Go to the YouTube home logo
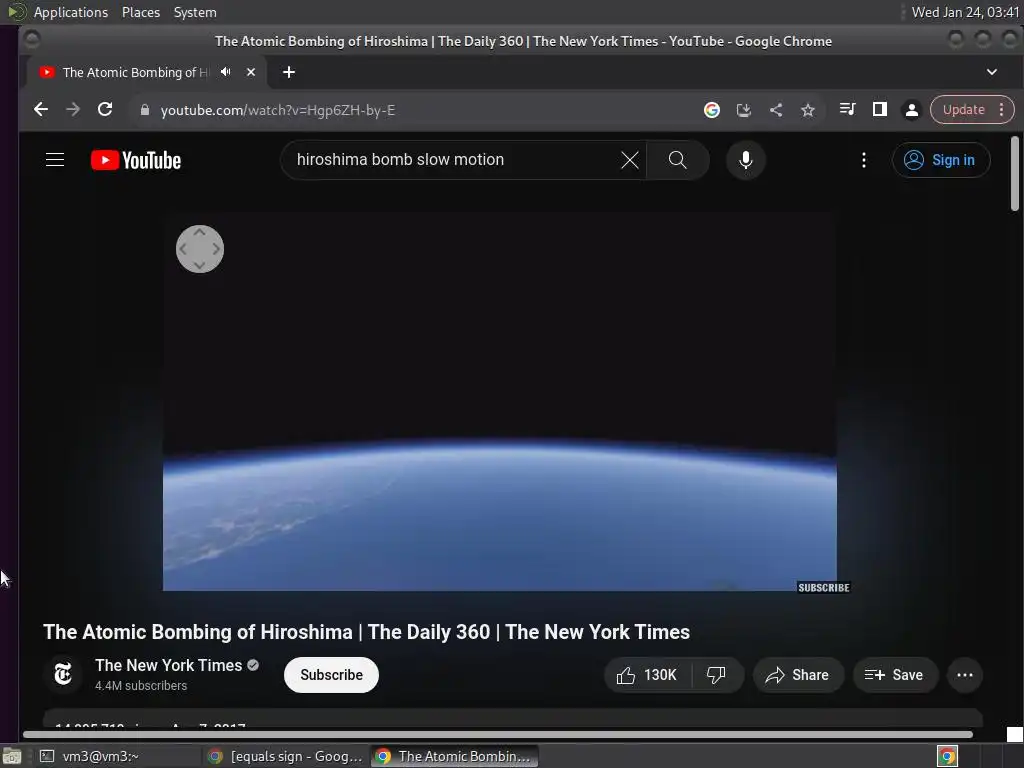1024x768 pixels. [136, 160]
